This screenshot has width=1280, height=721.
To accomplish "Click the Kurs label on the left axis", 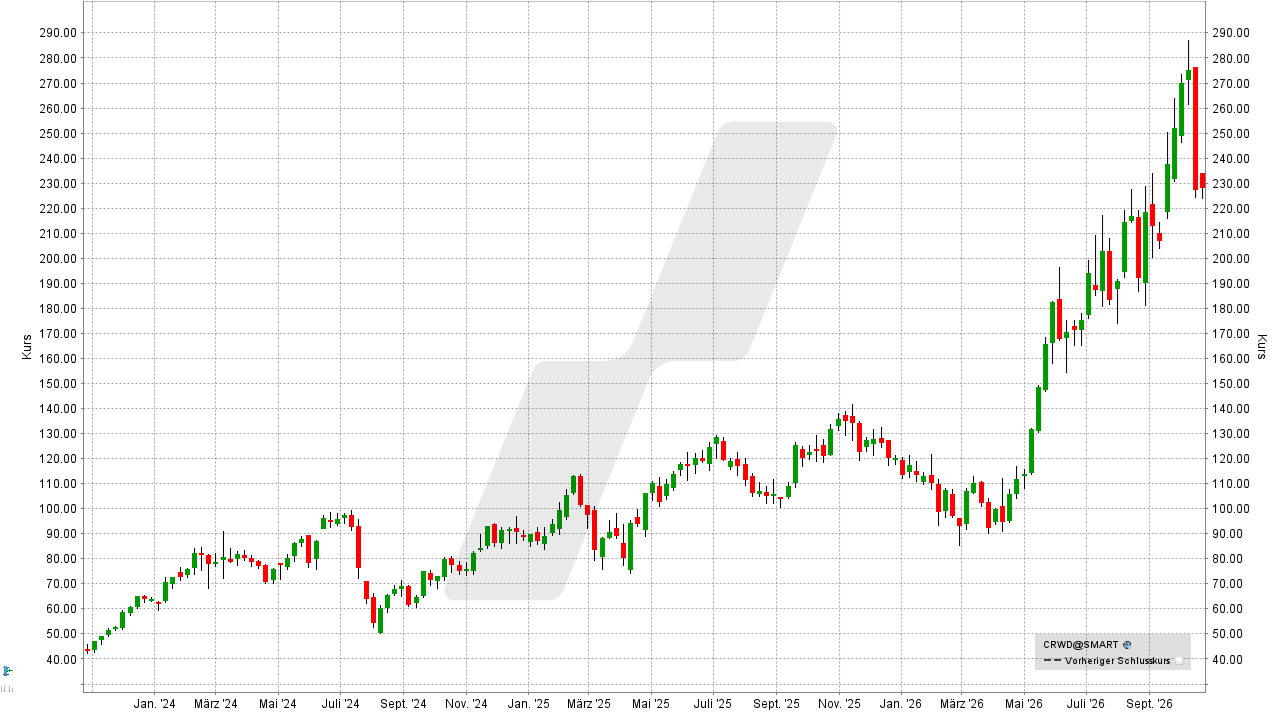I will point(26,347).
